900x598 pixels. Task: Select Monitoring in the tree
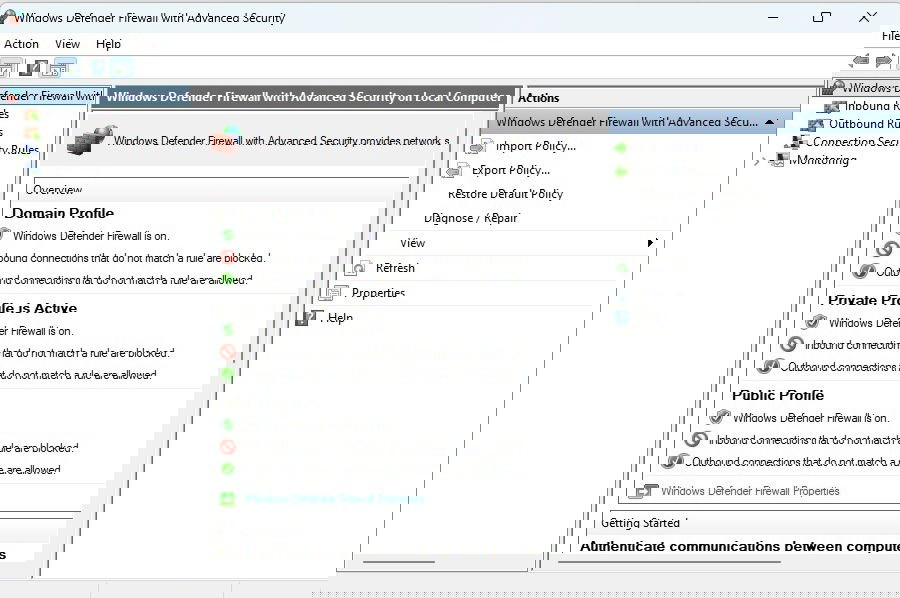[x=823, y=160]
